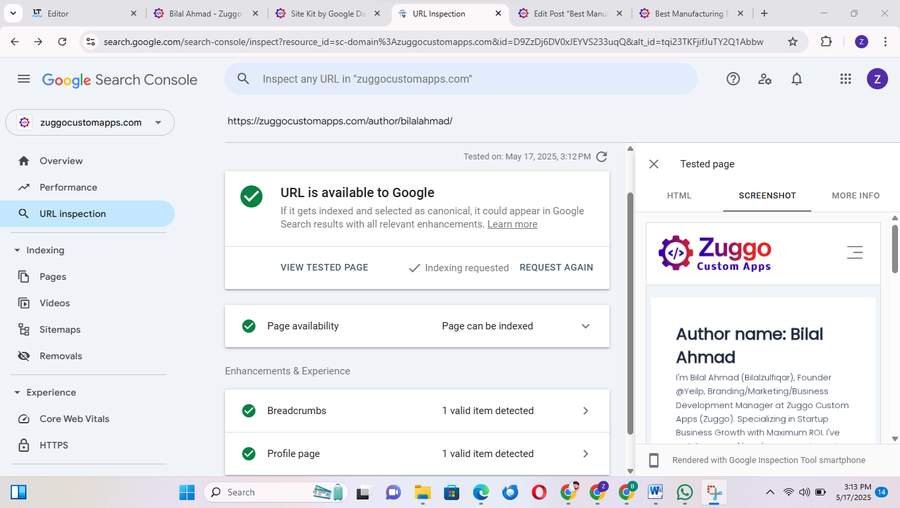Viewport: 900px width, 508px height.
Task: Close the URL Inspection browser tab
Action: pos(498,13)
